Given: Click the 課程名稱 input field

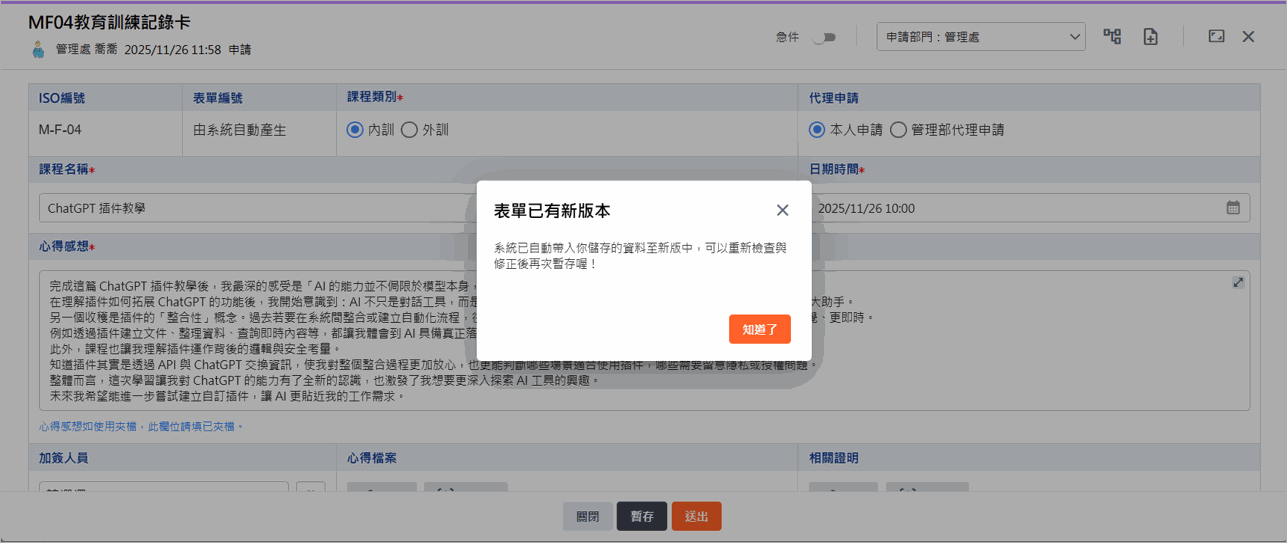Looking at the screenshot, I should [250, 208].
